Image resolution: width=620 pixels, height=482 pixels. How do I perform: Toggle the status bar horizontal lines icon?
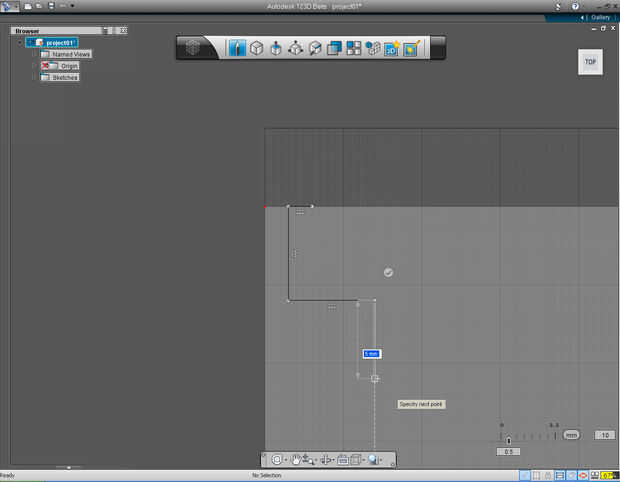(560, 475)
